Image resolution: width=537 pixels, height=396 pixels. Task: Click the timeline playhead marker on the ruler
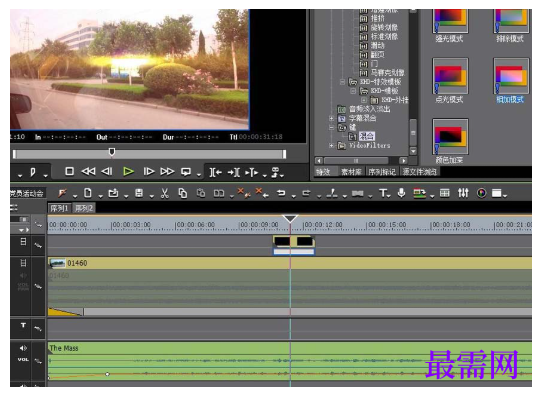(290, 219)
